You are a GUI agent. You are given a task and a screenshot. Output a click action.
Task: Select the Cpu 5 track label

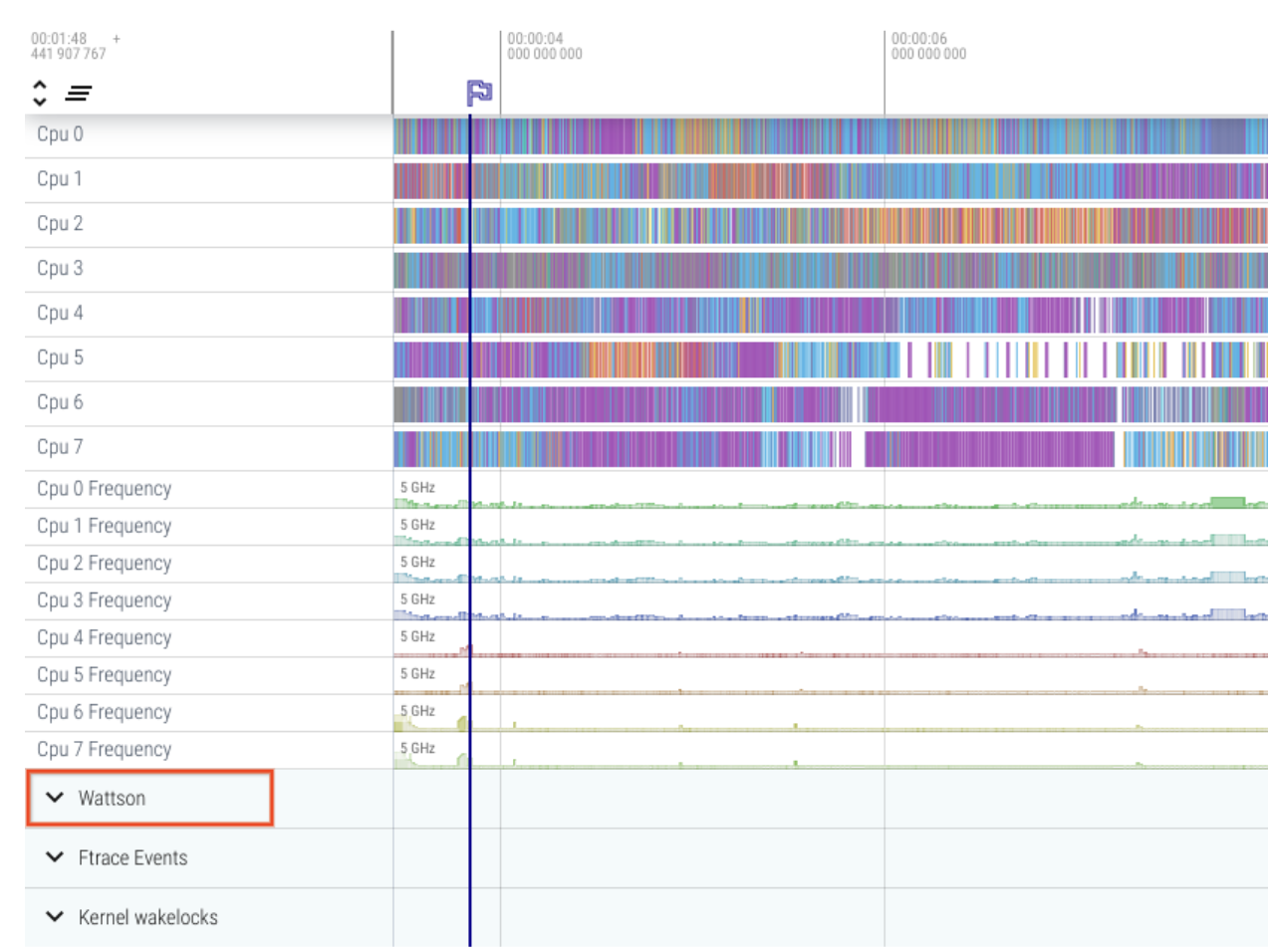60,357
